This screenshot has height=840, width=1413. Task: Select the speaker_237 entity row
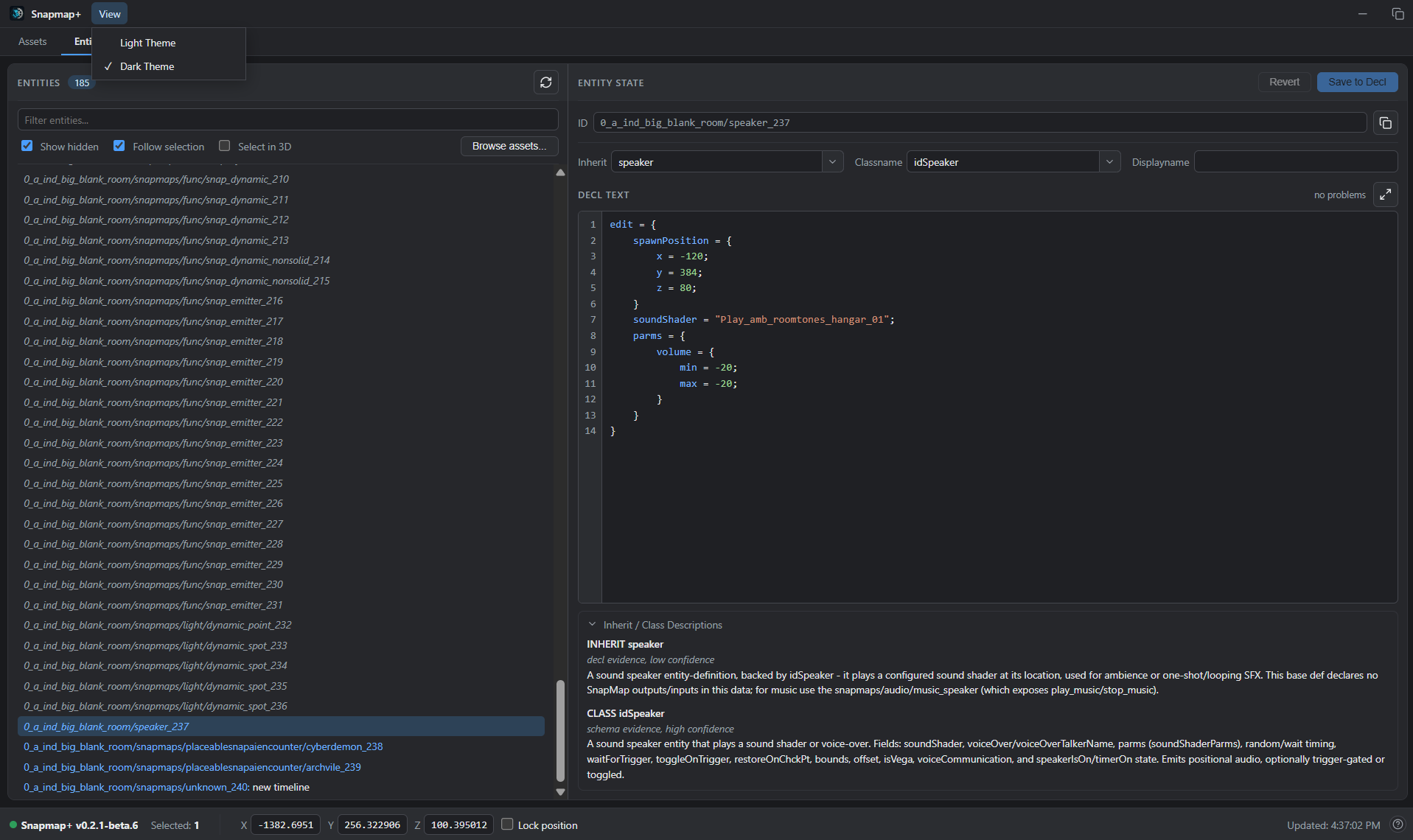point(281,727)
